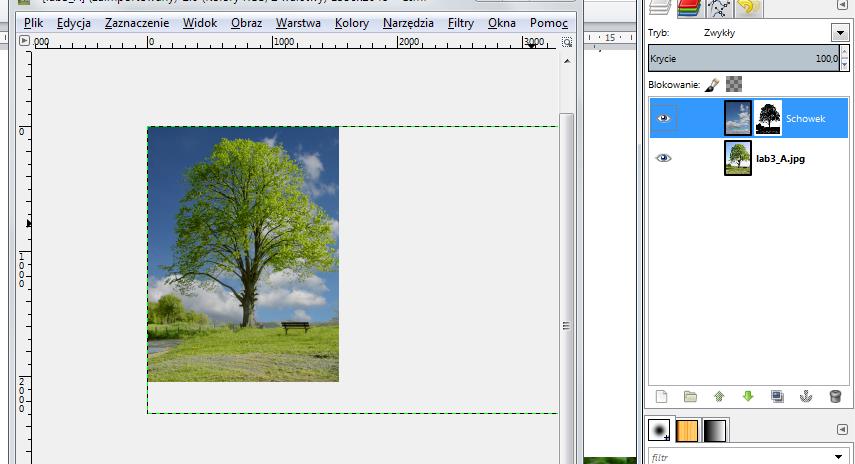Viewport: 855px width, 464px height.
Task: Open the Narzędzia menu
Action: tap(408, 23)
